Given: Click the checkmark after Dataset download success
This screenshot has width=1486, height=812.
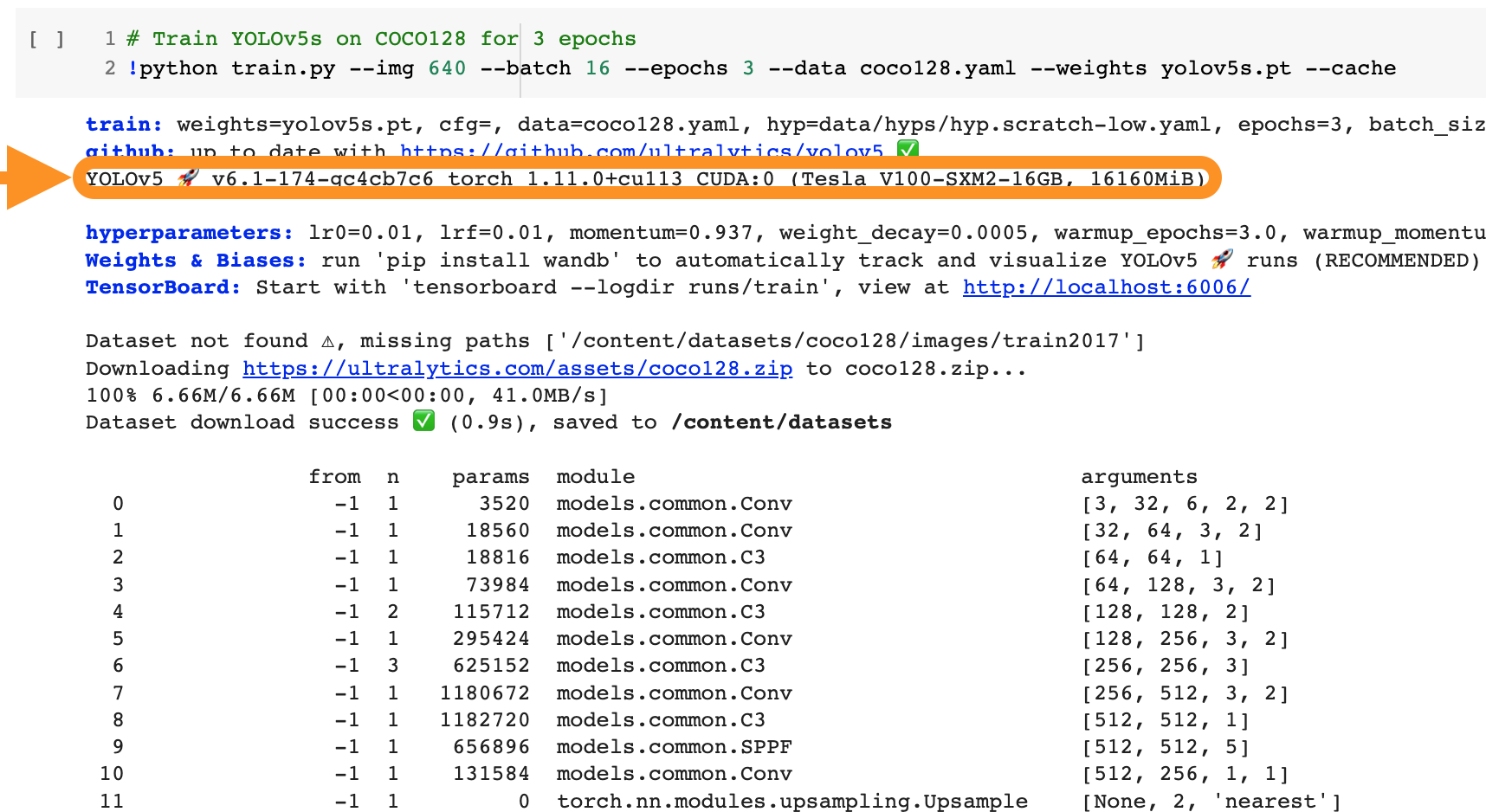Looking at the screenshot, I should [422, 422].
